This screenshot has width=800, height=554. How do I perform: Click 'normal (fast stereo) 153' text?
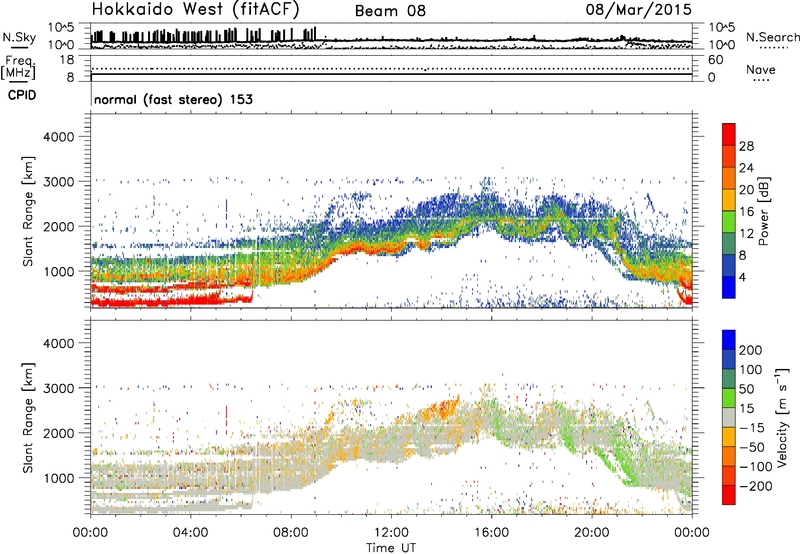click(173, 99)
